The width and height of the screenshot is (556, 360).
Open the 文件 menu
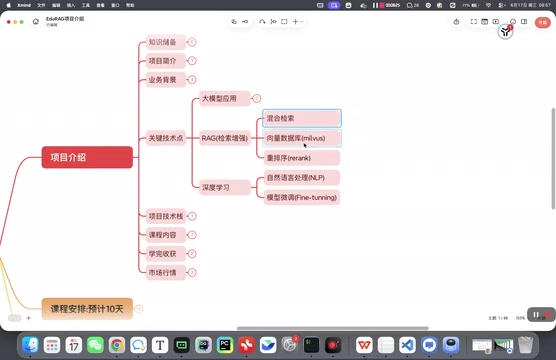tap(41, 5)
